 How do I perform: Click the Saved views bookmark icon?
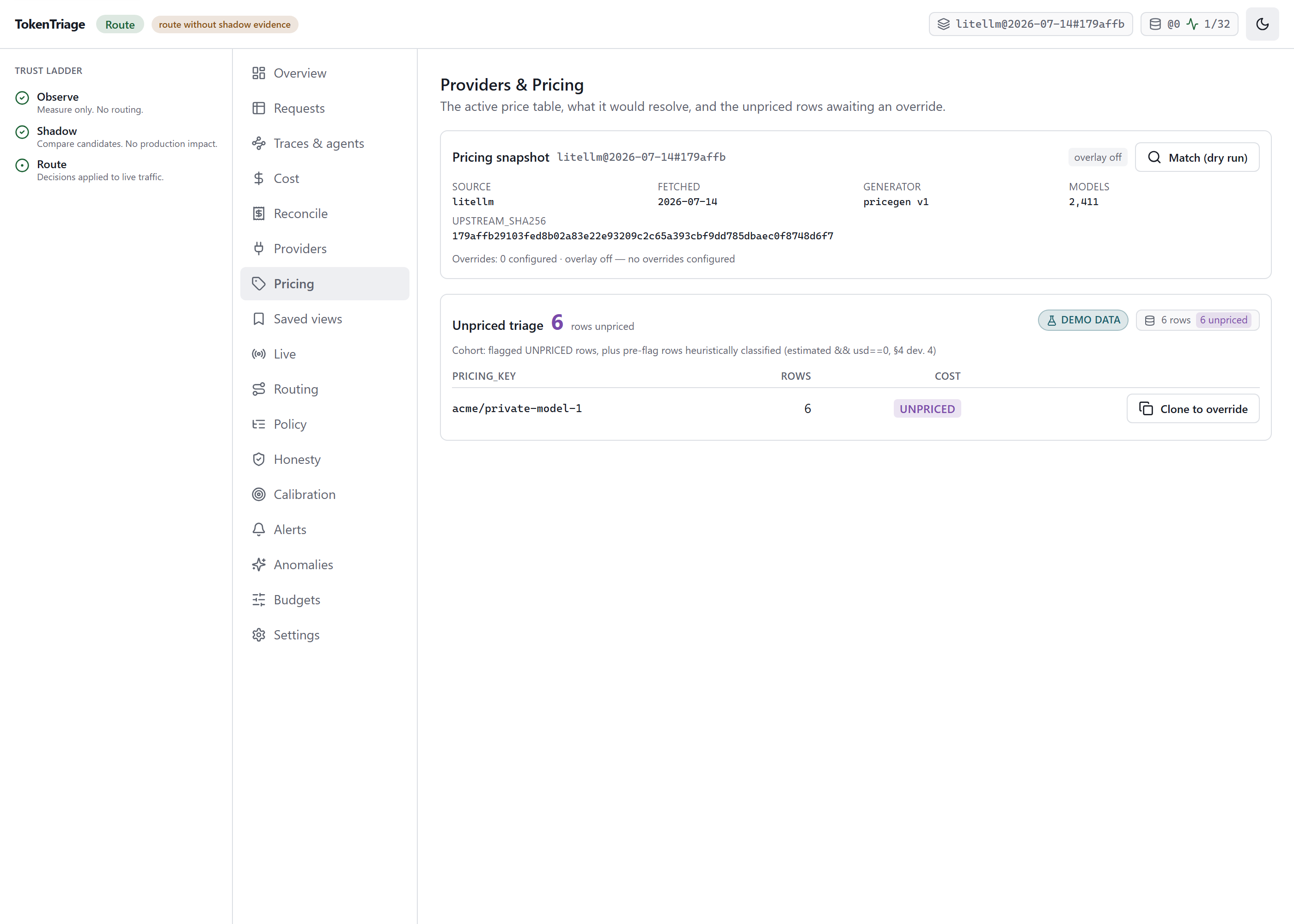coord(258,319)
